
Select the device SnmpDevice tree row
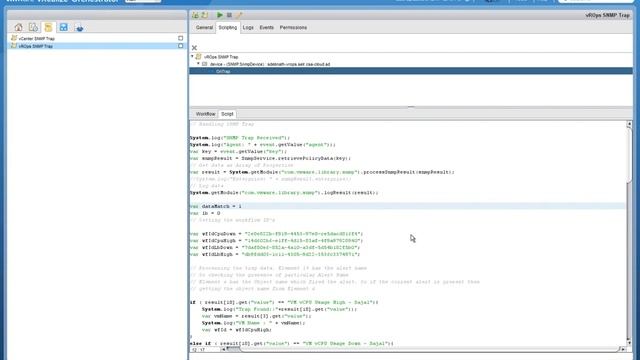click(x=270, y=64)
